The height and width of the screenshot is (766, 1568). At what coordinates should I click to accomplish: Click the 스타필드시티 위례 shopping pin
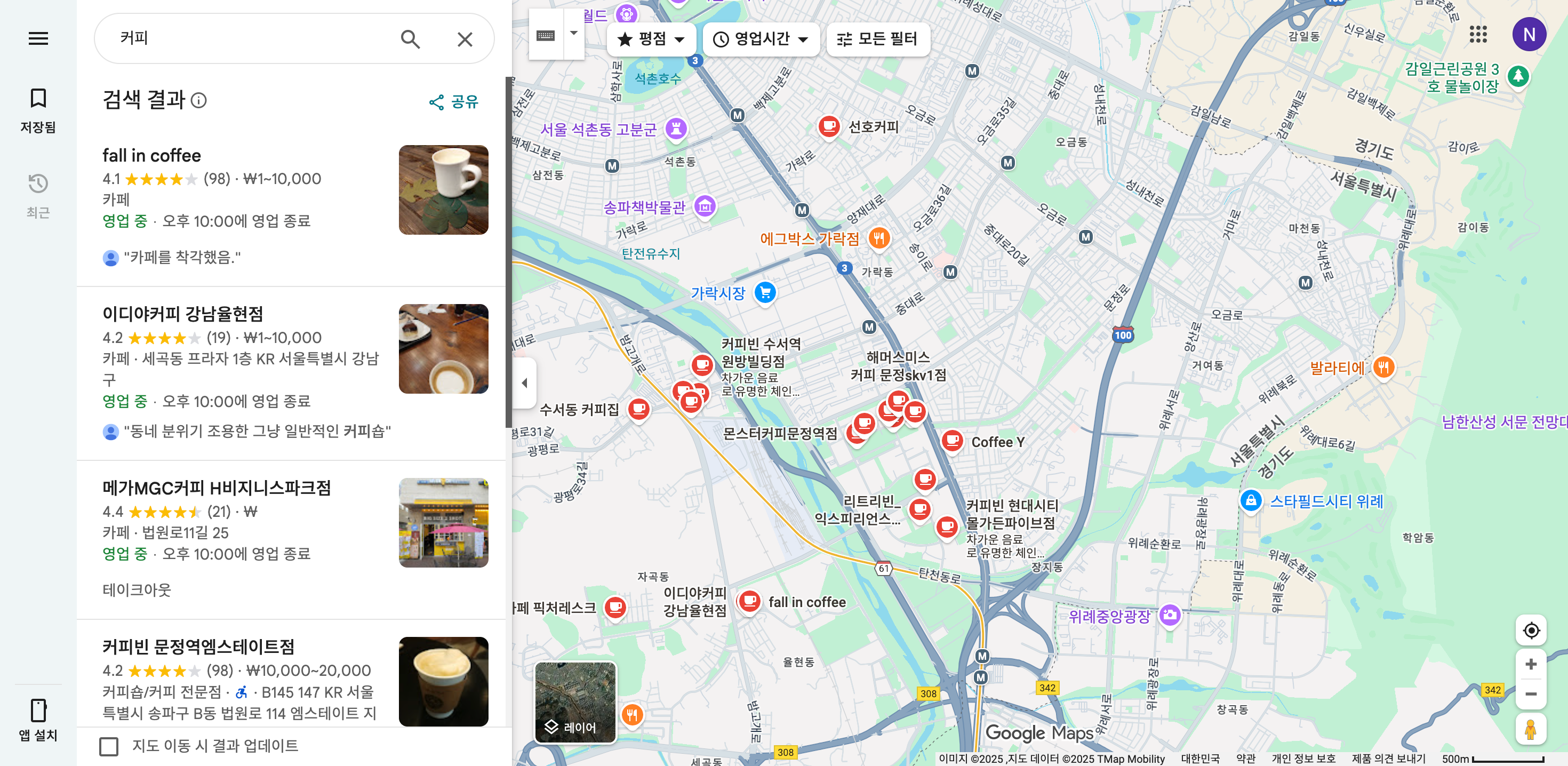[1251, 501]
